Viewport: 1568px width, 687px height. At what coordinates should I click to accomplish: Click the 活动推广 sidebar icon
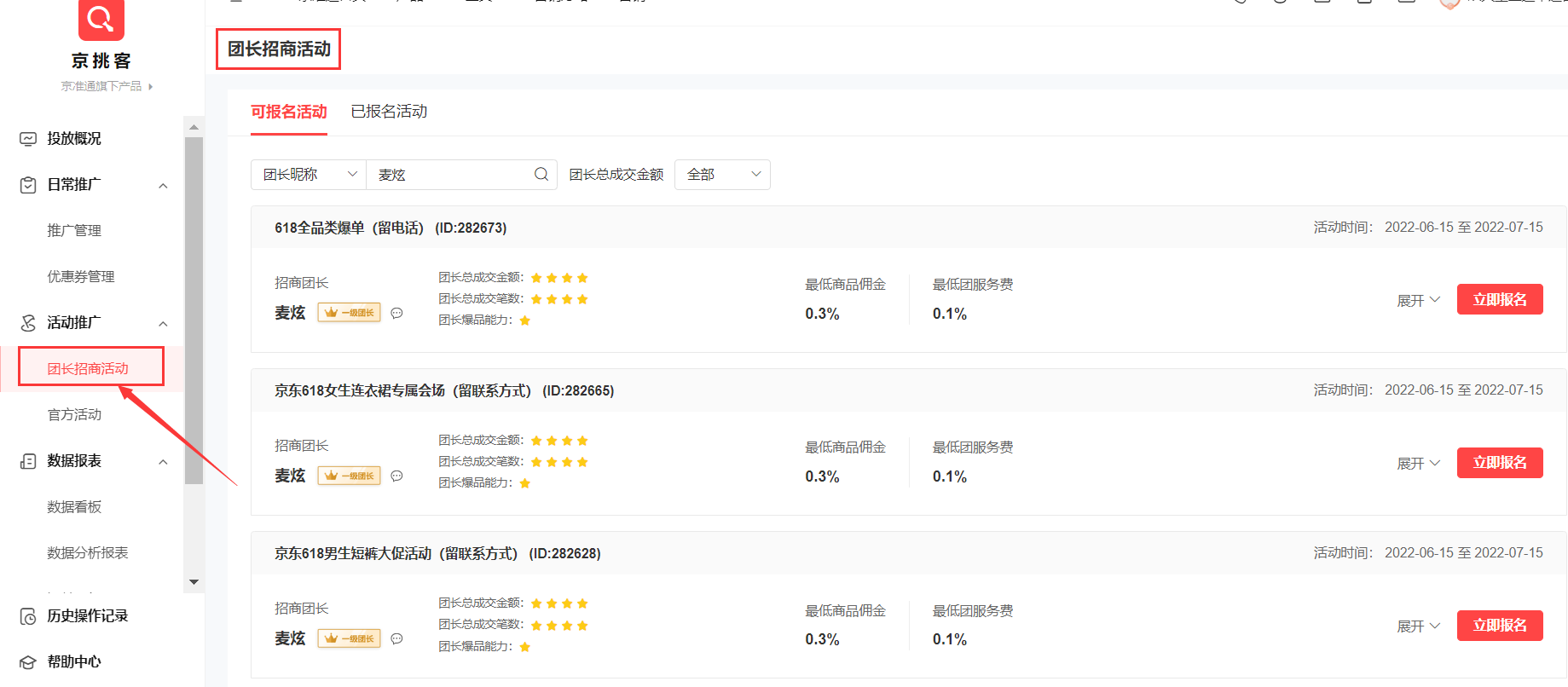pos(28,323)
